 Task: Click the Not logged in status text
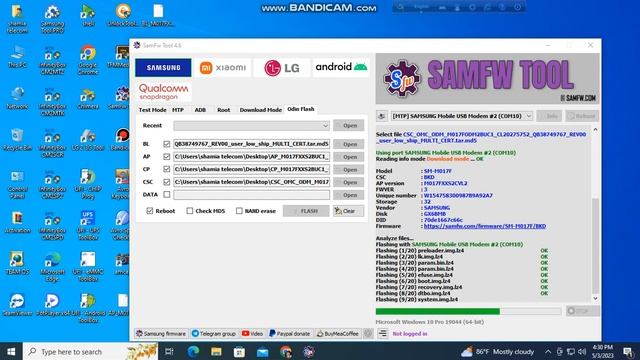tap(410, 334)
